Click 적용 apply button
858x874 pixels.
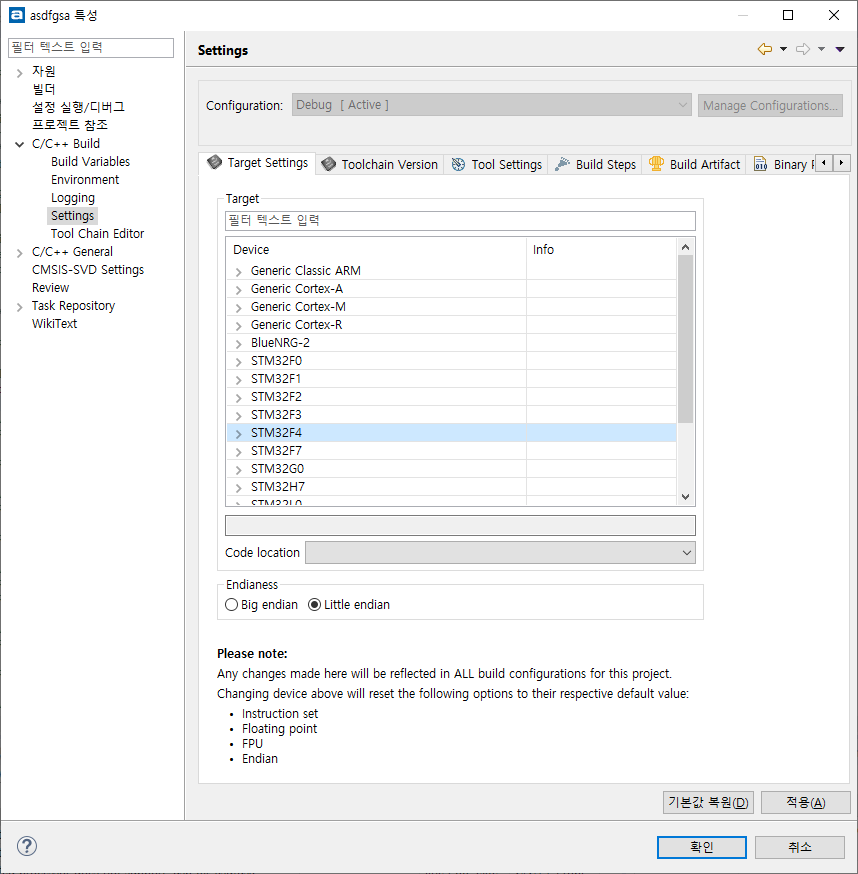click(805, 802)
